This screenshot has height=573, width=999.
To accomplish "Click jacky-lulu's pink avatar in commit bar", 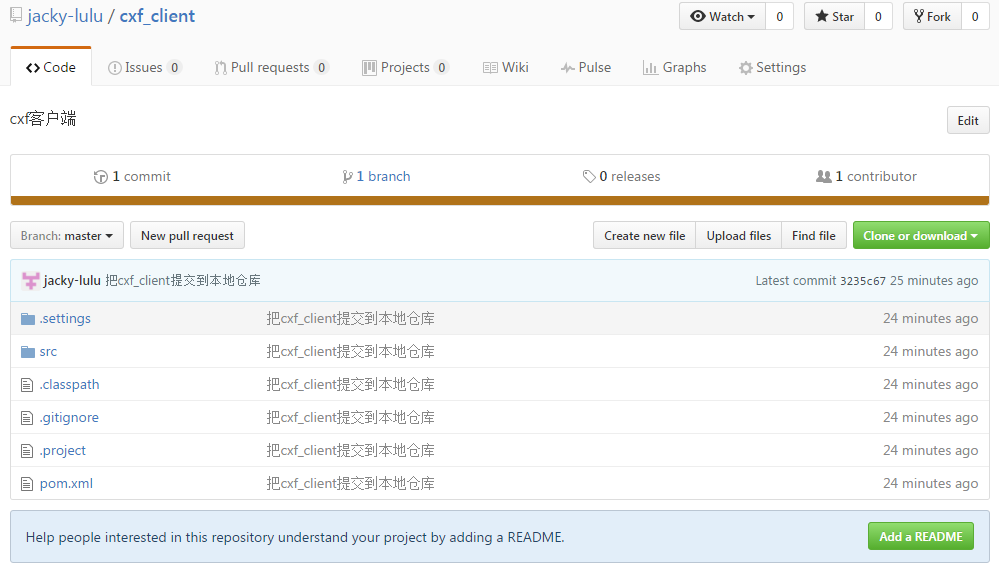I will pyautogui.click(x=30, y=280).
